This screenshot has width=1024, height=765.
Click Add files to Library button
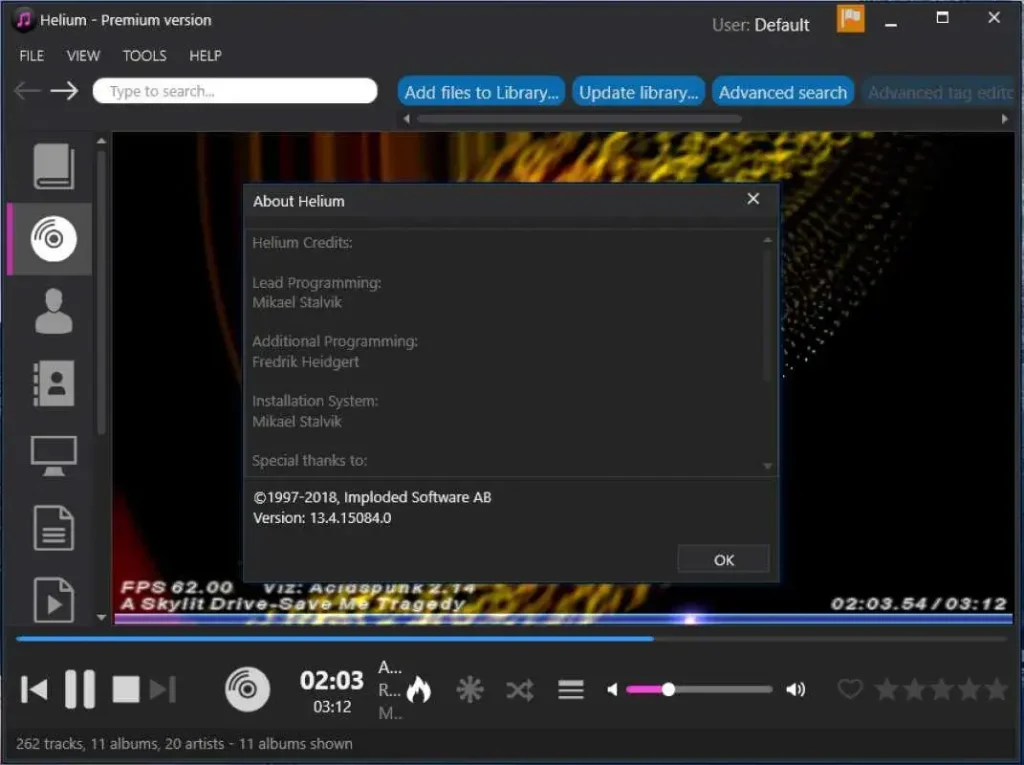click(x=481, y=92)
